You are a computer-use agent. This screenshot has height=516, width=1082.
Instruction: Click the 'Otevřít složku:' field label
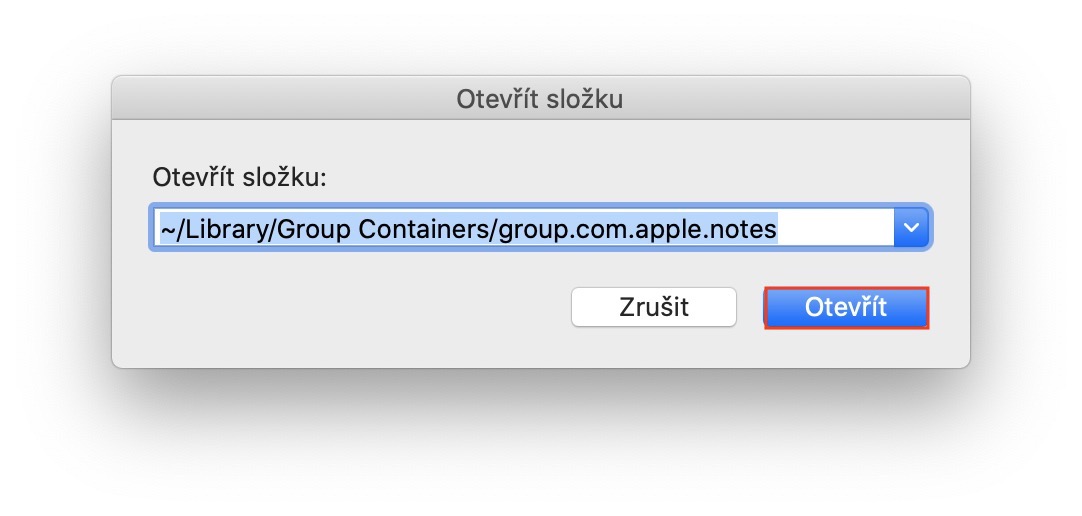pos(240,177)
